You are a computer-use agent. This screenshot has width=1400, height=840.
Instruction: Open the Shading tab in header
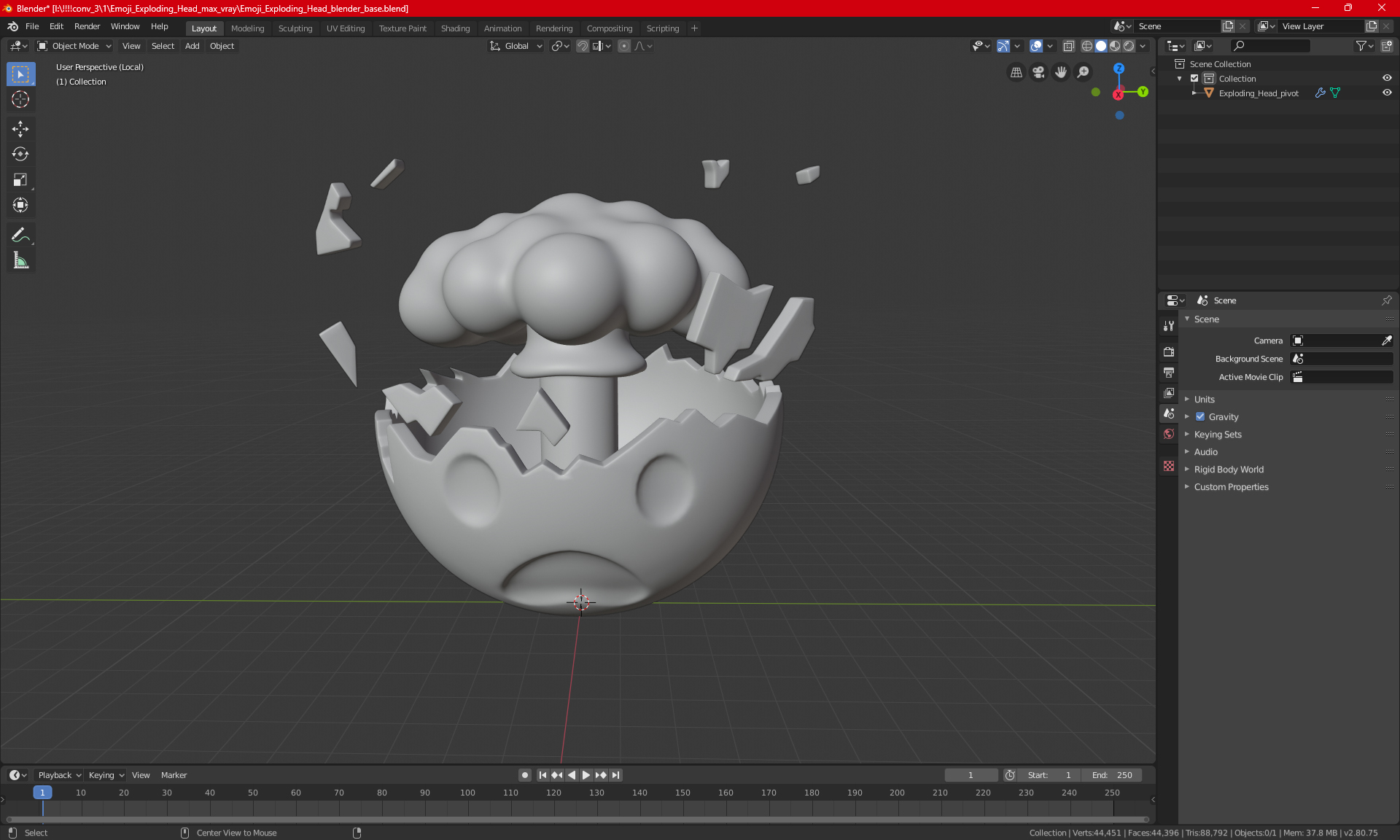coord(454,27)
